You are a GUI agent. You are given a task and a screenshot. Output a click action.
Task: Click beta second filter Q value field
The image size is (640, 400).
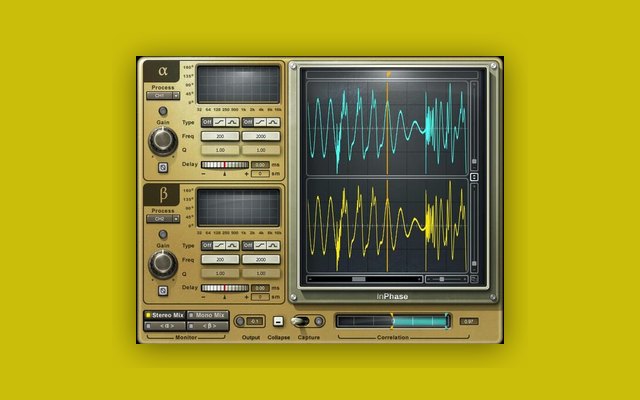[x=261, y=273]
